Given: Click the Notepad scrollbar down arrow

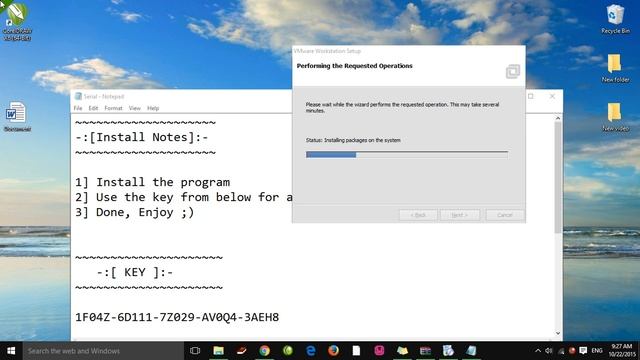Looking at the screenshot, I should click(558, 333).
